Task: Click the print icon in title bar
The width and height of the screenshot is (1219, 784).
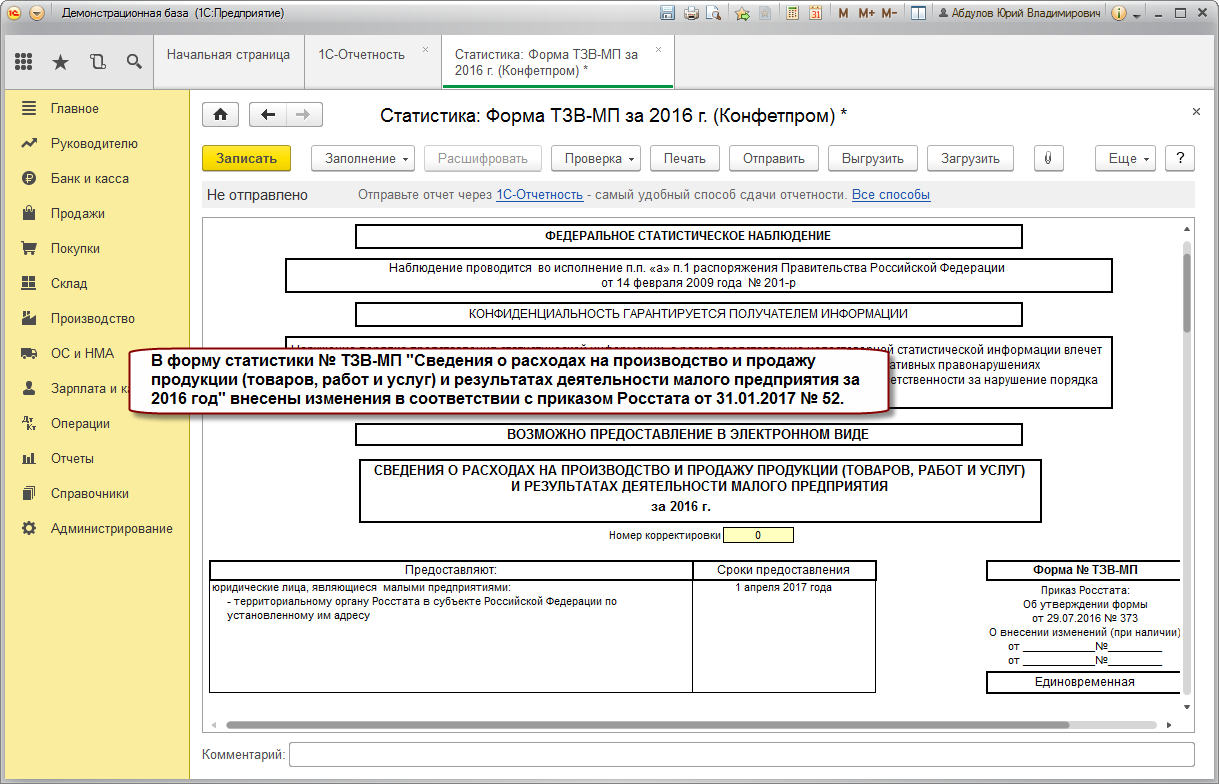Action: click(690, 14)
